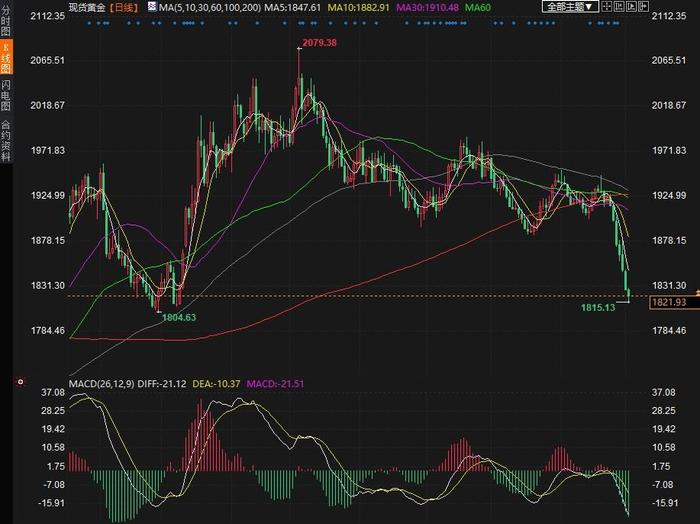Open the 全部主题 theme dropdown

coord(570,6)
